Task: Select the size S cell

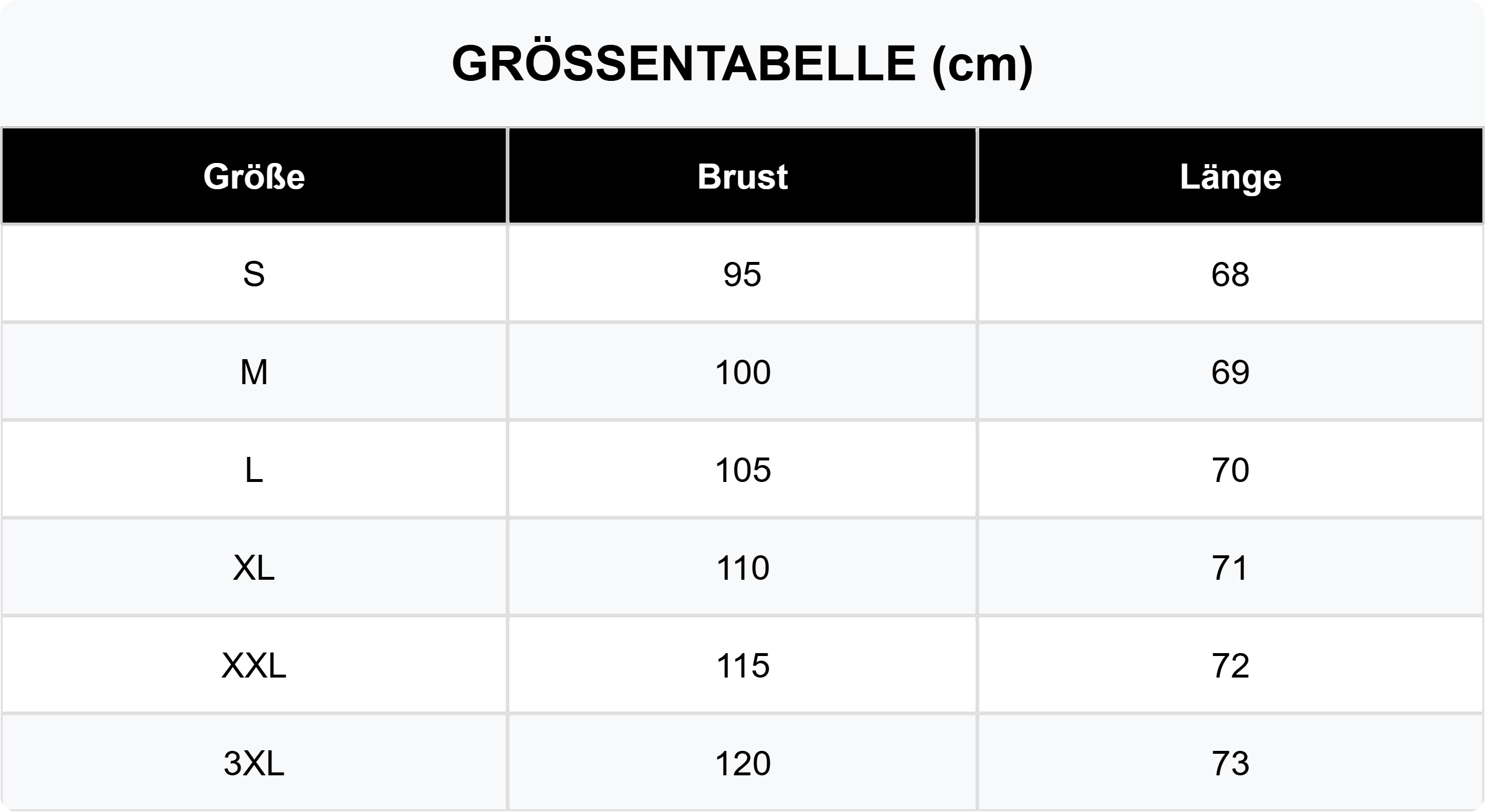Action: coord(254,274)
